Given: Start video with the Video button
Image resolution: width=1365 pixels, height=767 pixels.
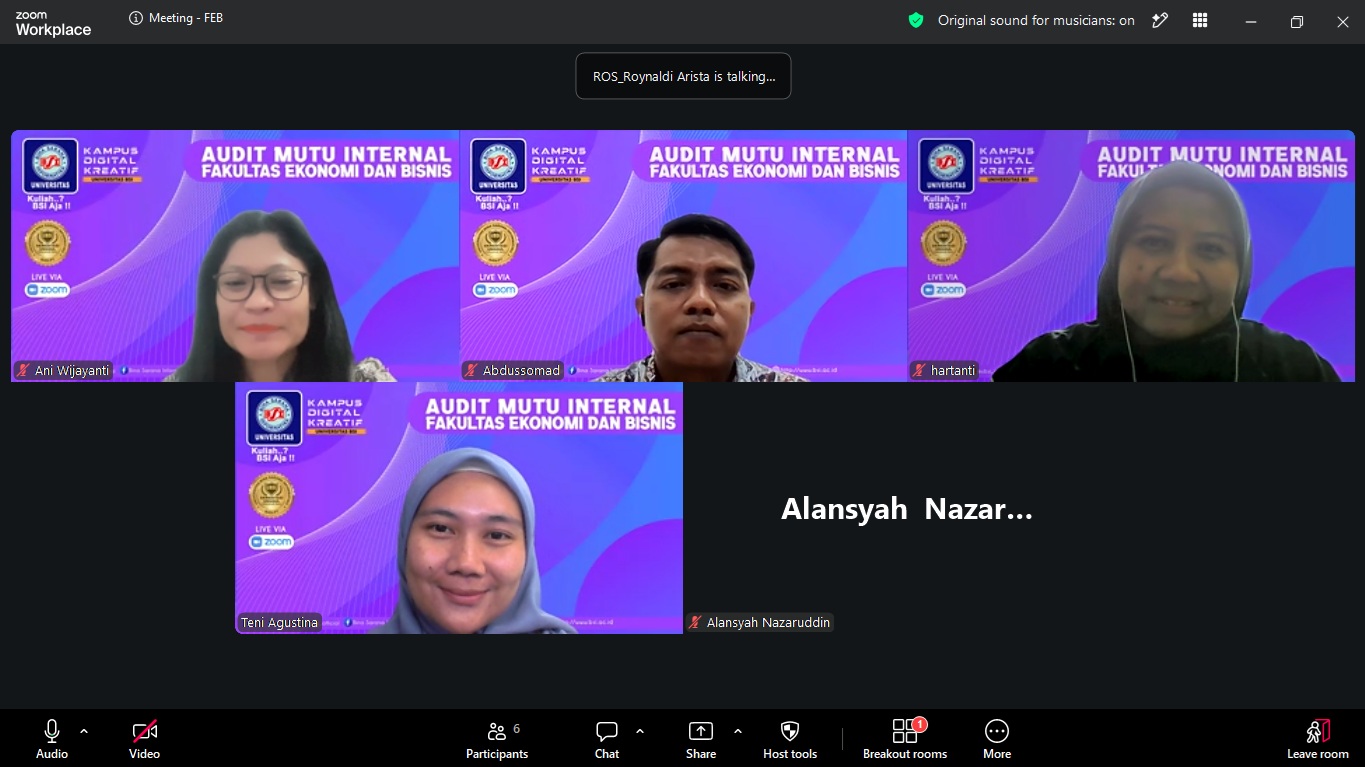Looking at the screenshot, I should tap(145, 739).
